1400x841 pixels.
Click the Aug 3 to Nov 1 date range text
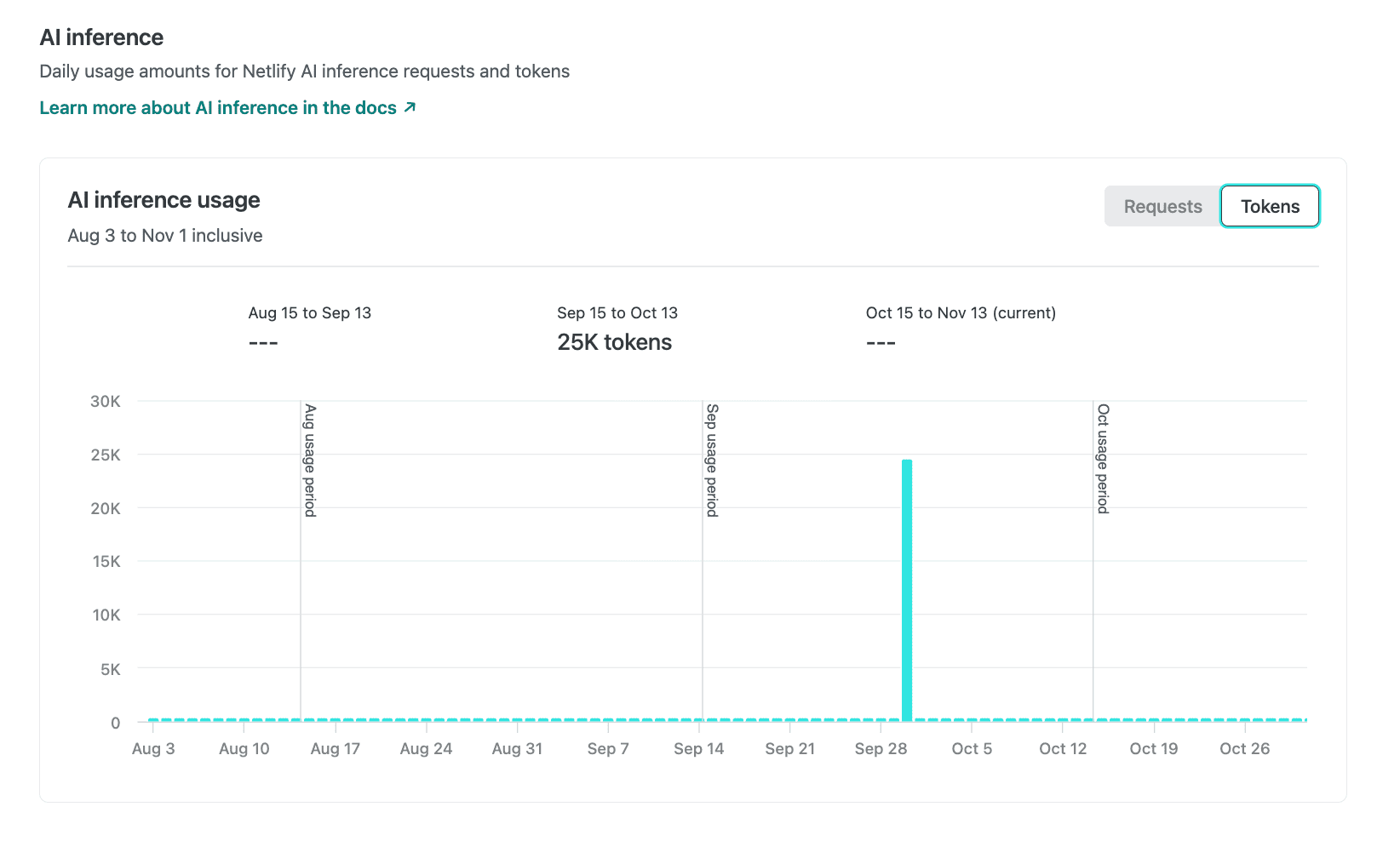click(164, 236)
